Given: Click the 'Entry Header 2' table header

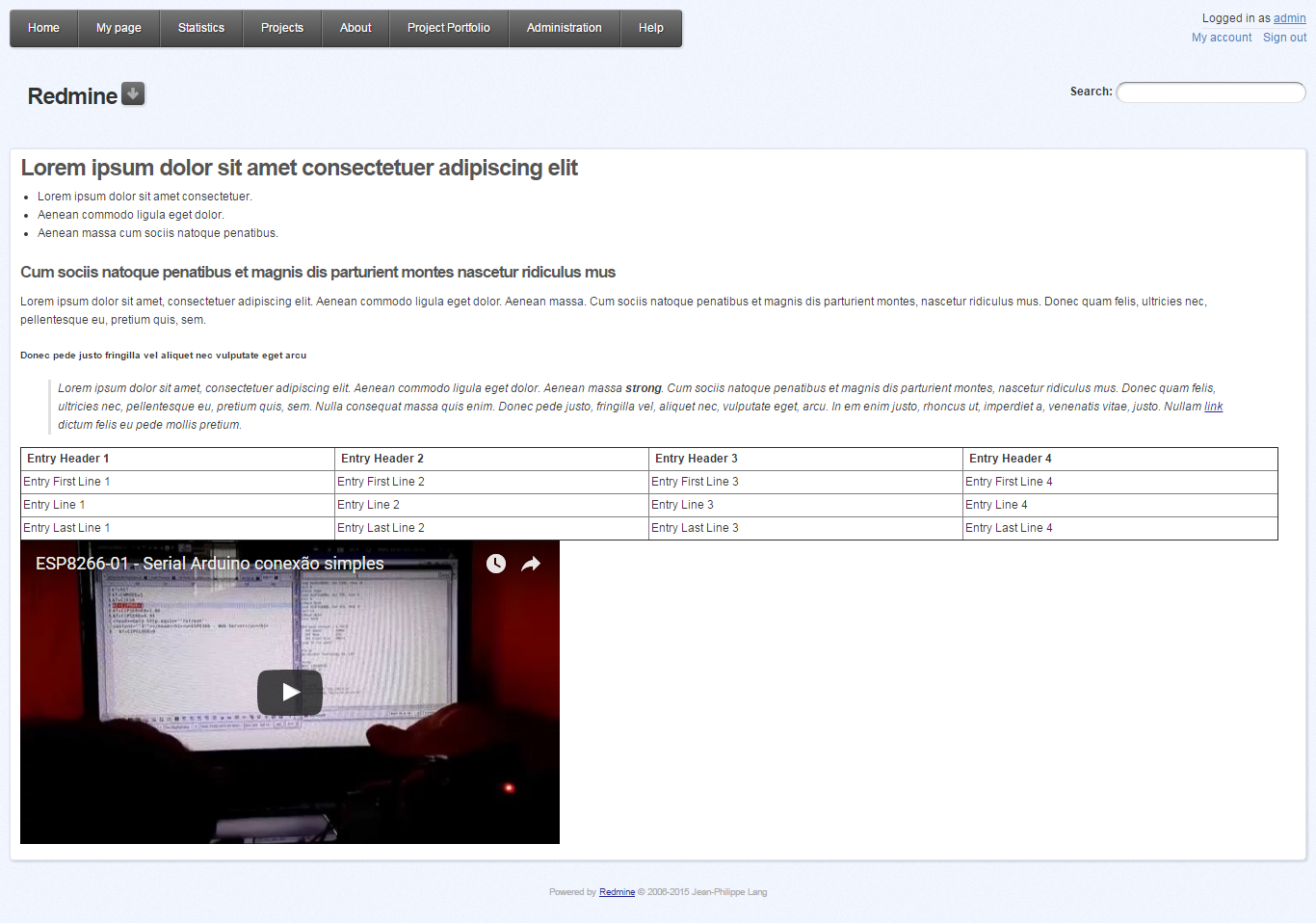Looking at the screenshot, I should pyautogui.click(x=491, y=459).
